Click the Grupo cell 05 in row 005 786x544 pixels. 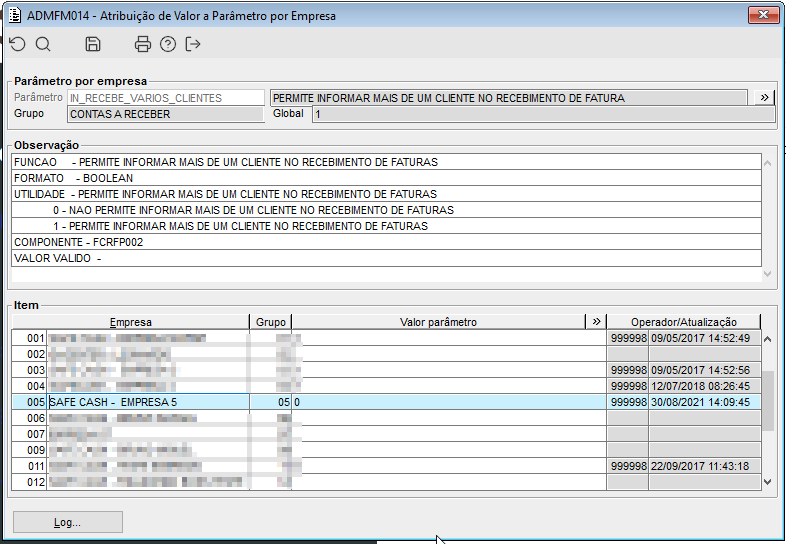coord(271,402)
